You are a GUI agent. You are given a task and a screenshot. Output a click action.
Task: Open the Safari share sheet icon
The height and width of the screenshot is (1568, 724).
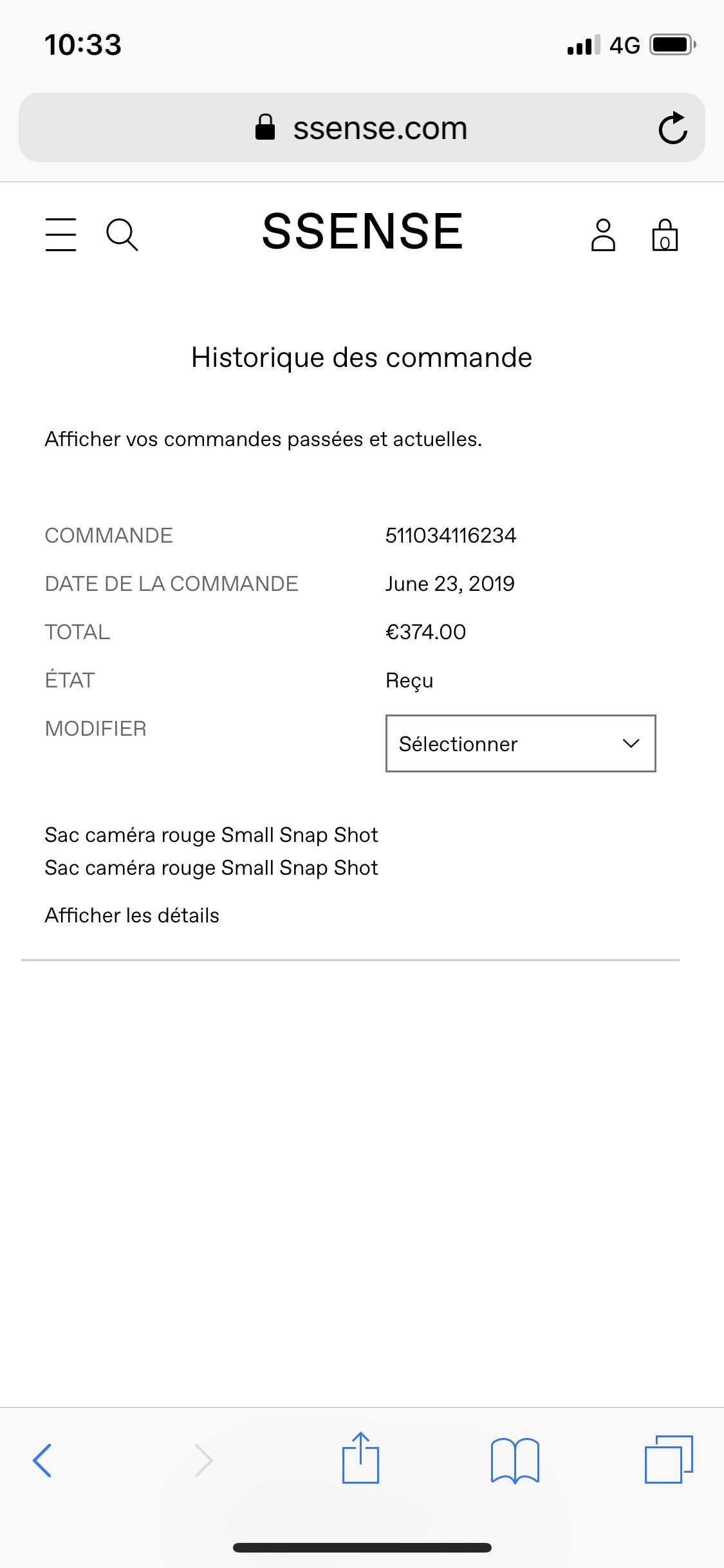[x=360, y=1457]
